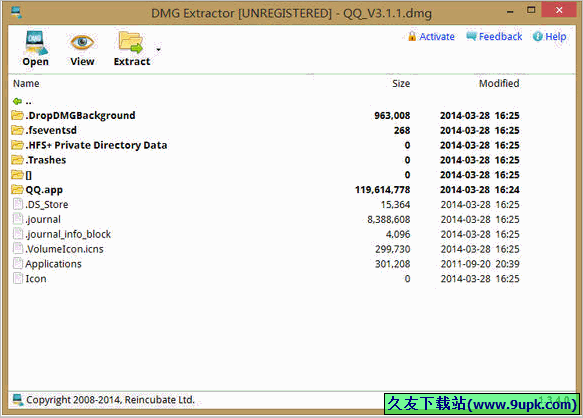
Task: Select the Applications file icon
Action: point(17,263)
